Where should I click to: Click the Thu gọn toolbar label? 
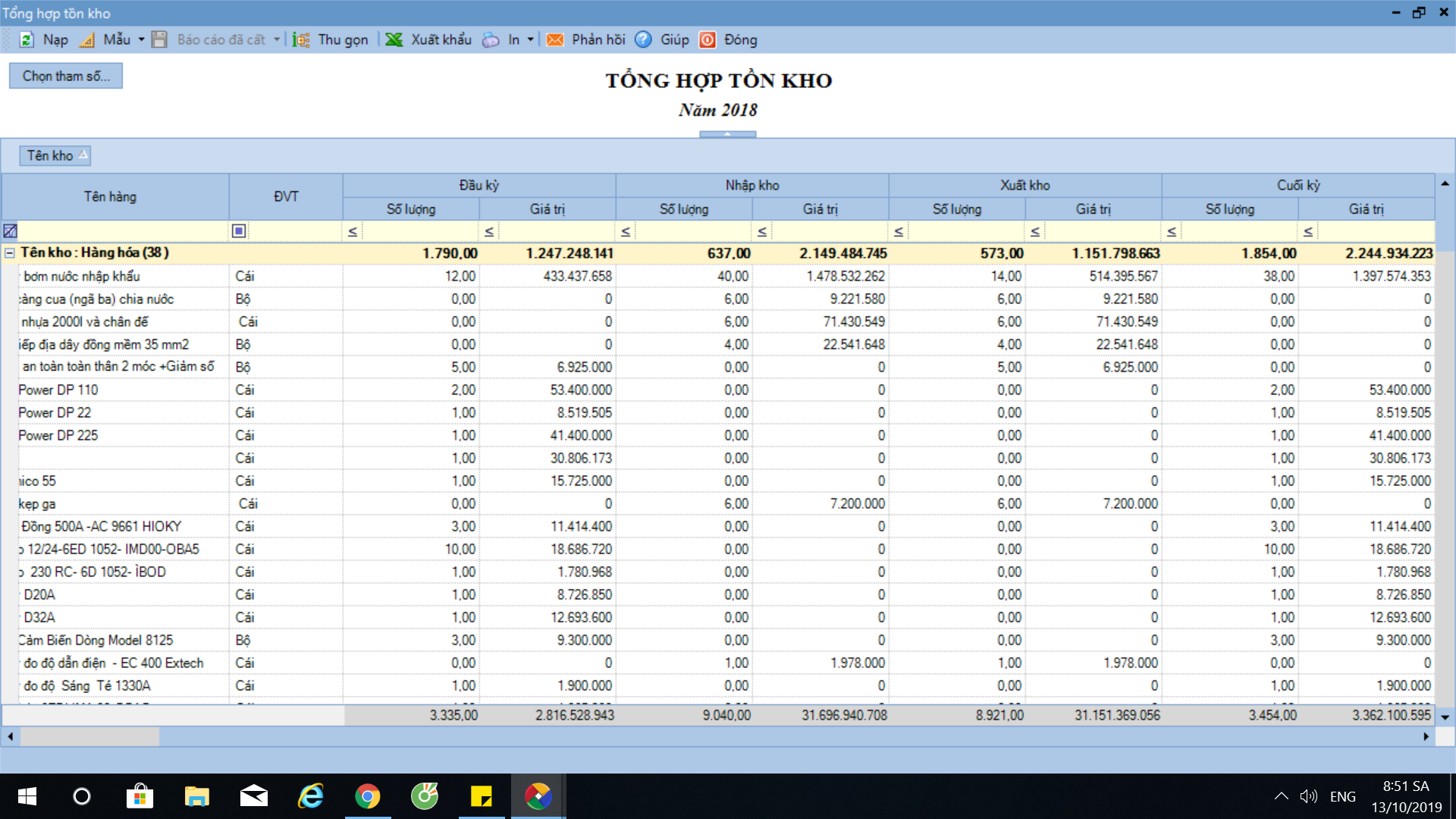pyautogui.click(x=343, y=40)
